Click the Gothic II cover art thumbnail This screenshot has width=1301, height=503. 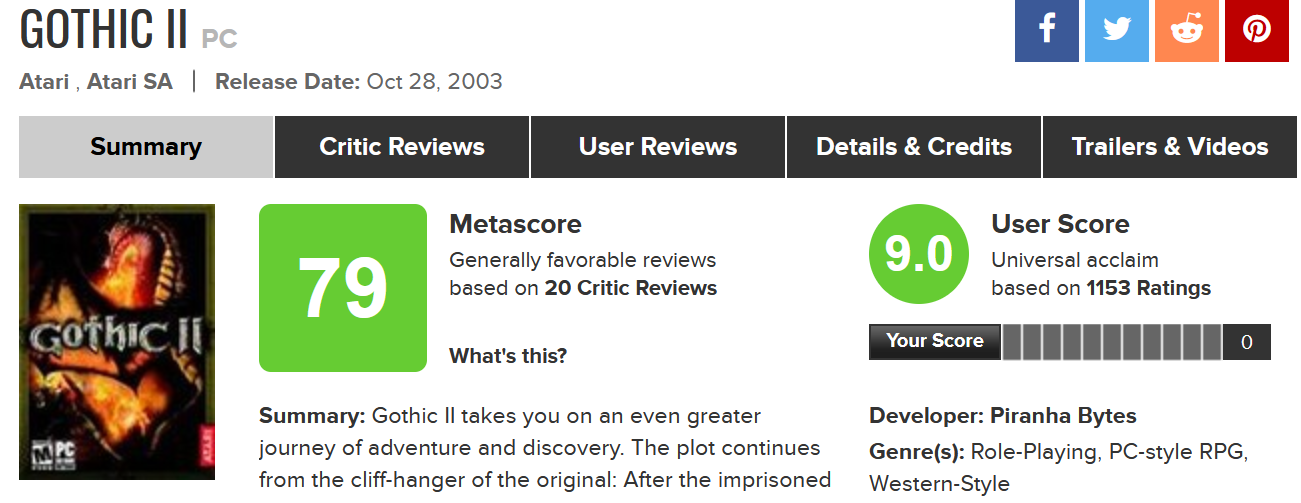coord(117,342)
